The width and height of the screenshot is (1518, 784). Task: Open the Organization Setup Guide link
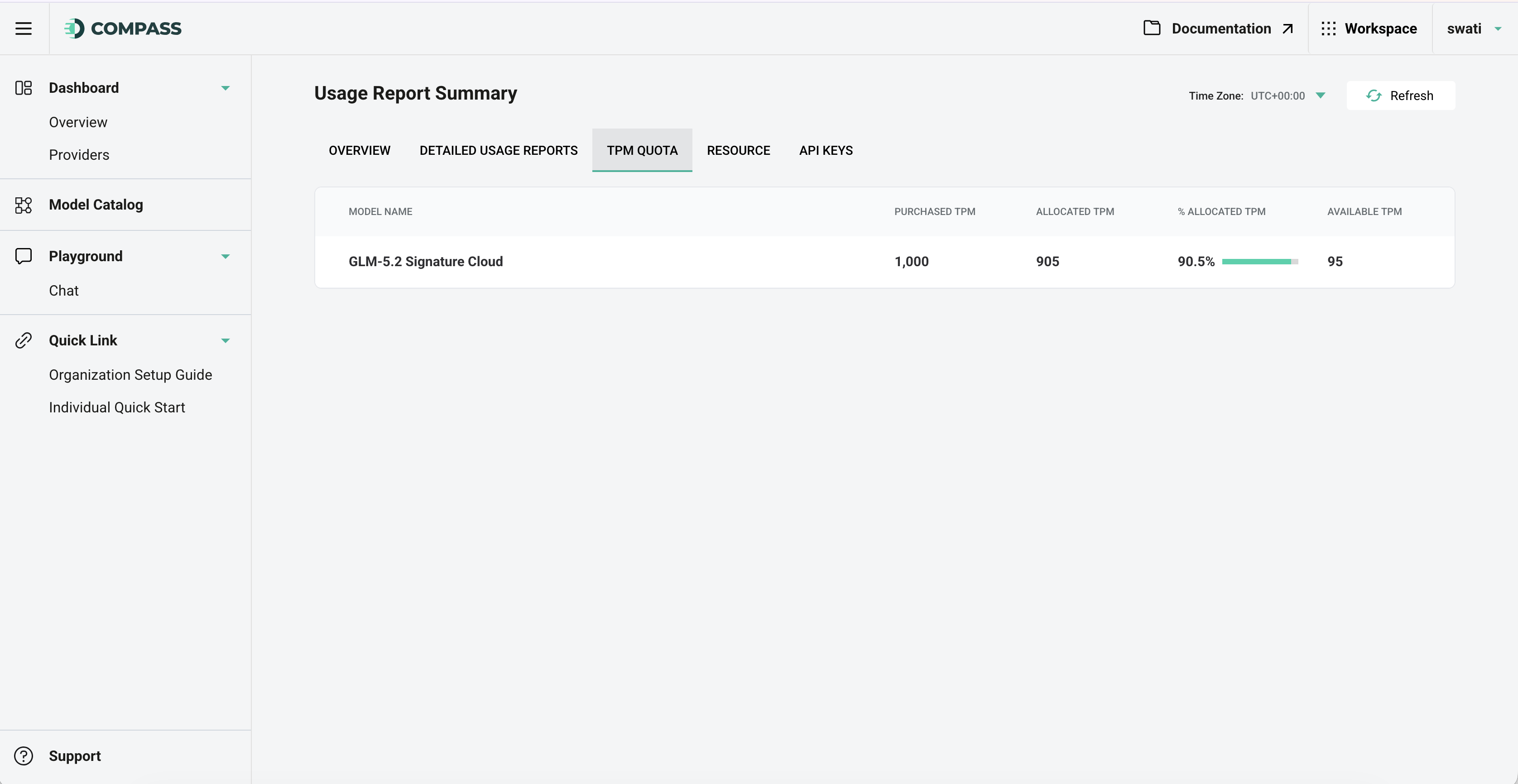coord(130,375)
